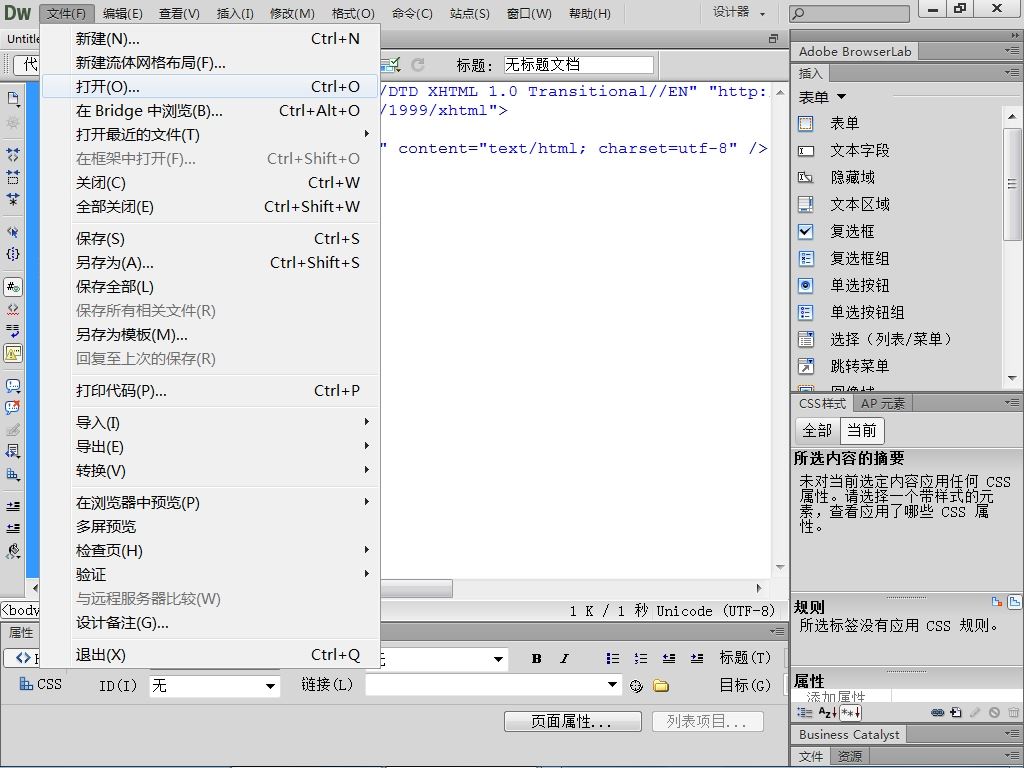This screenshot has width=1024, height=768.
Task: Show Category View in CSS properties
Action: point(805,712)
